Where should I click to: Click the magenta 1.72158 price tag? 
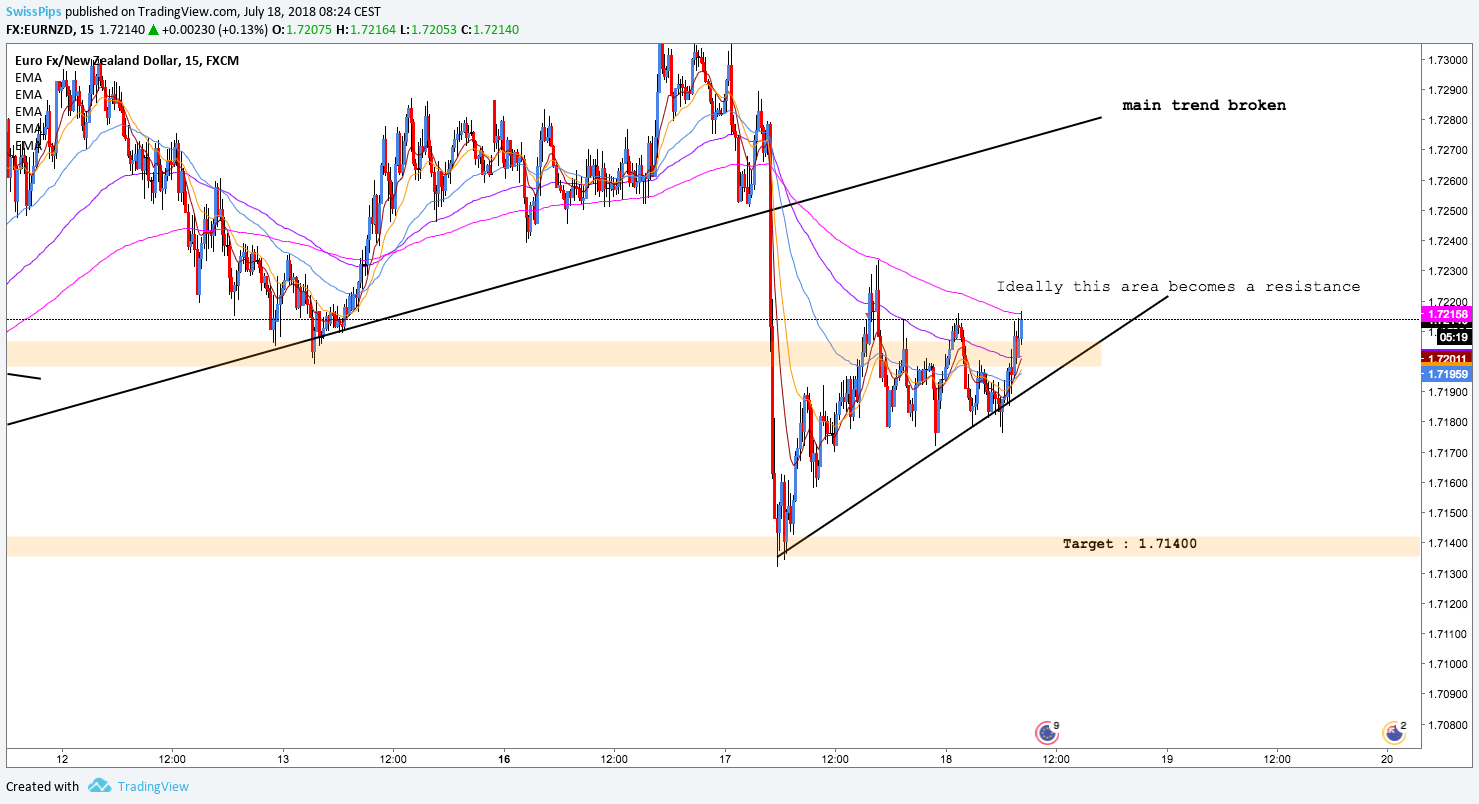pos(1446,314)
